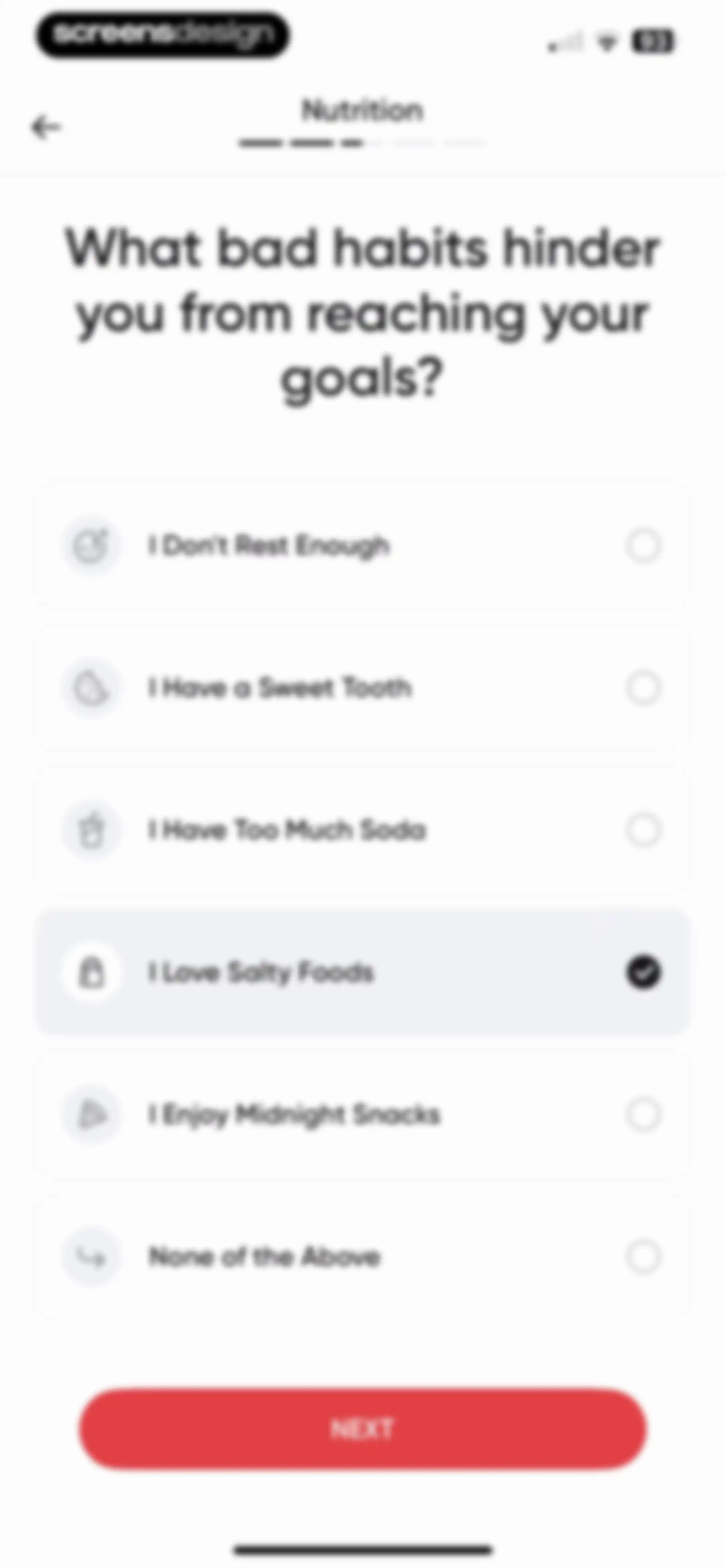The image size is (725, 1568).
Task: Click the soda cup icon
Action: [91, 830]
